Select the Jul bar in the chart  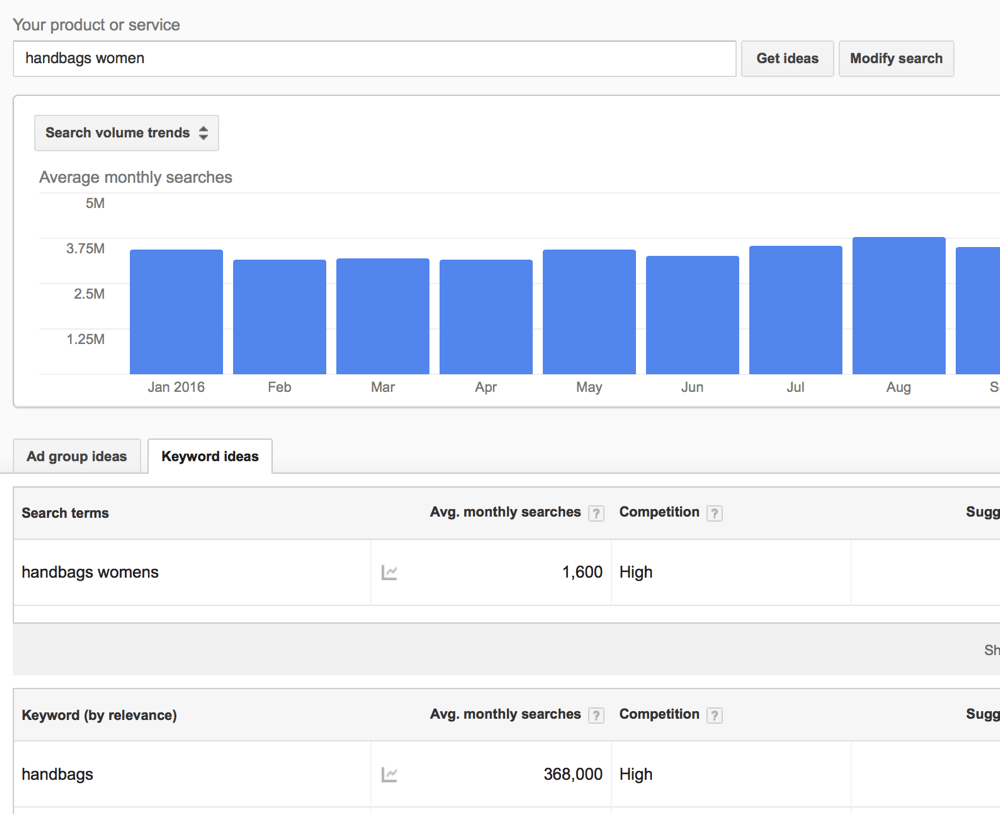point(795,310)
